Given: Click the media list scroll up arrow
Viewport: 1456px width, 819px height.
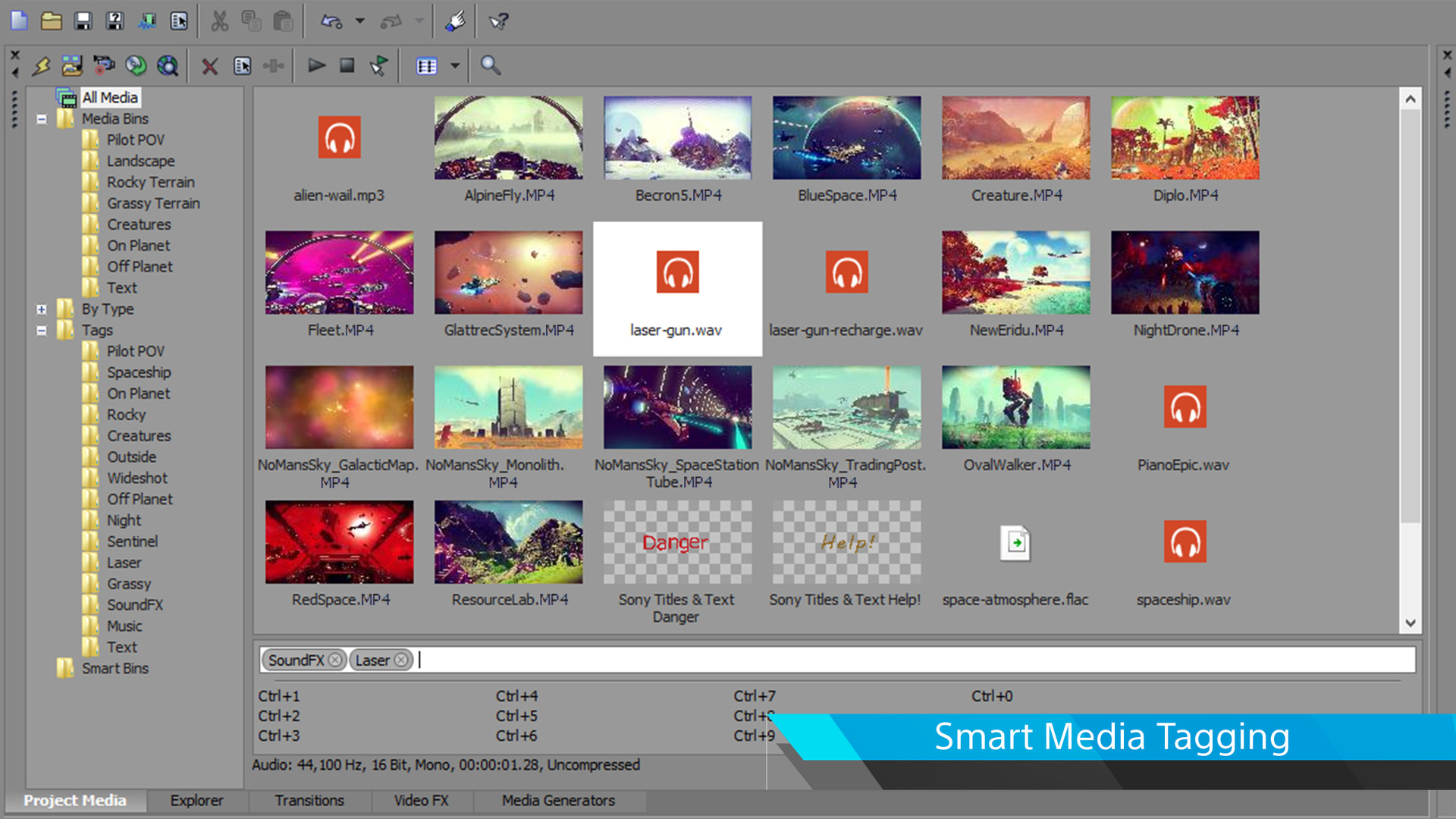Looking at the screenshot, I should [x=1410, y=99].
